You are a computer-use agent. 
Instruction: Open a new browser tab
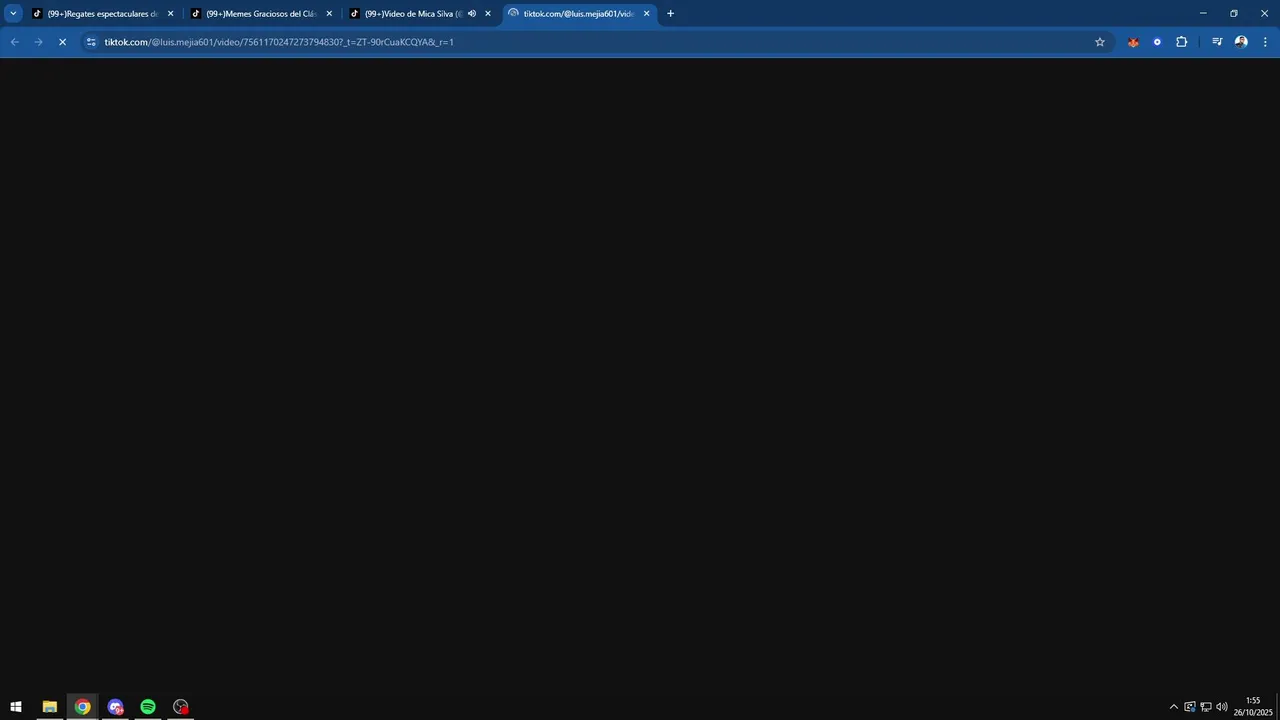click(670, 14)
